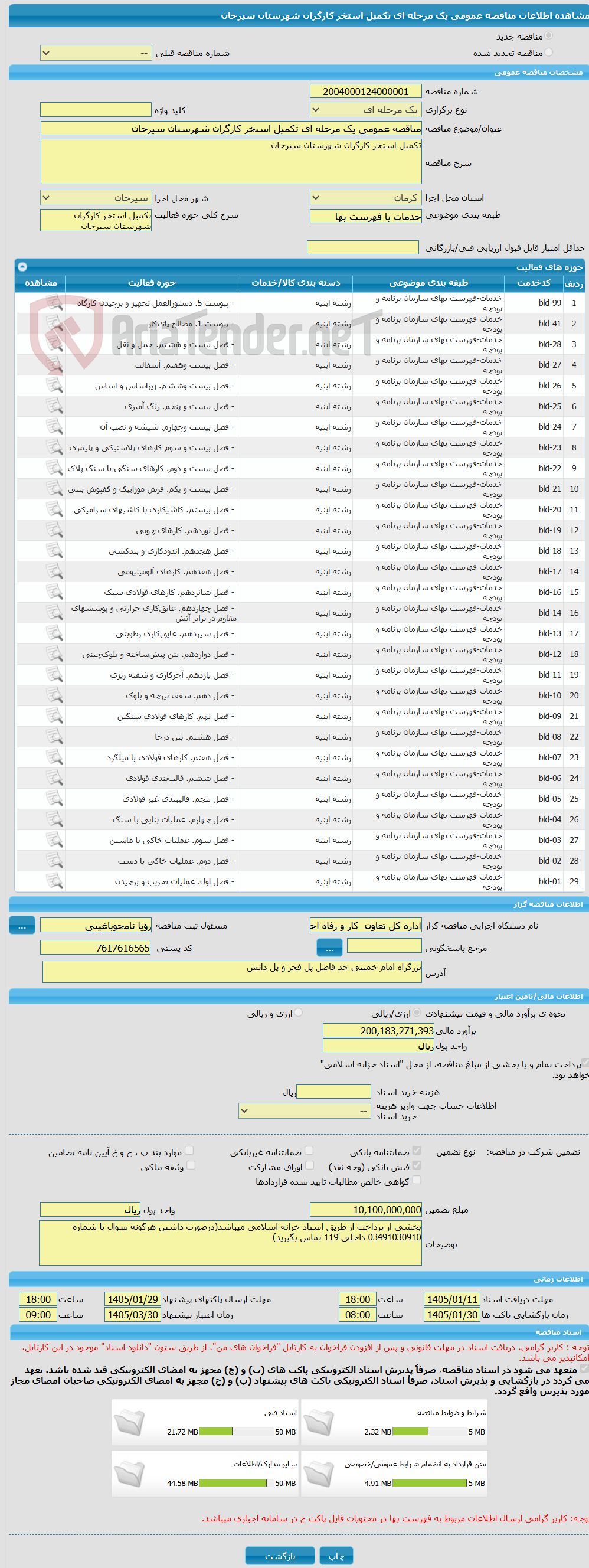Image resolution: width=589 pixels, height=1568 pixels.
Task: Toggle the وثیقه ملکی checkbox
Action: pos(191,1165)
